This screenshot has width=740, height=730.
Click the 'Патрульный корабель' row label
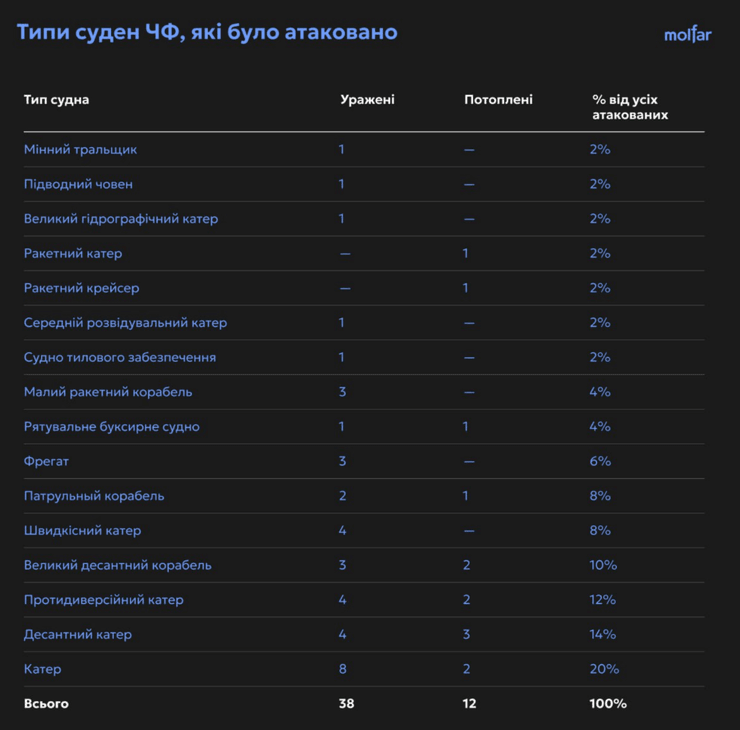[x=94, y=496]
